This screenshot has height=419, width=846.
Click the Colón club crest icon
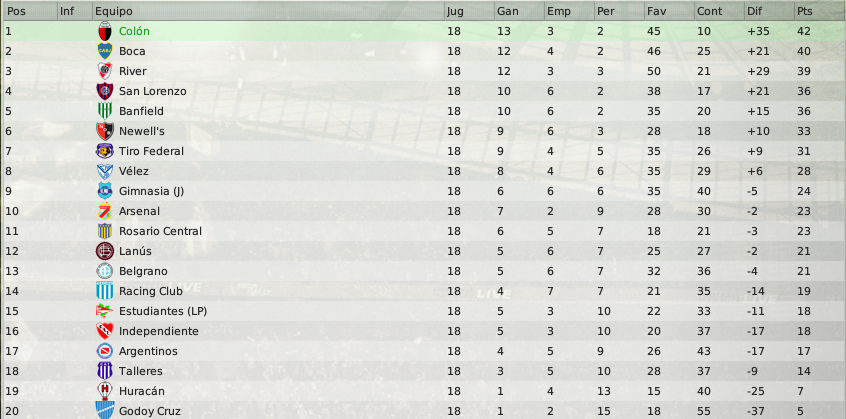coord(105,31)
